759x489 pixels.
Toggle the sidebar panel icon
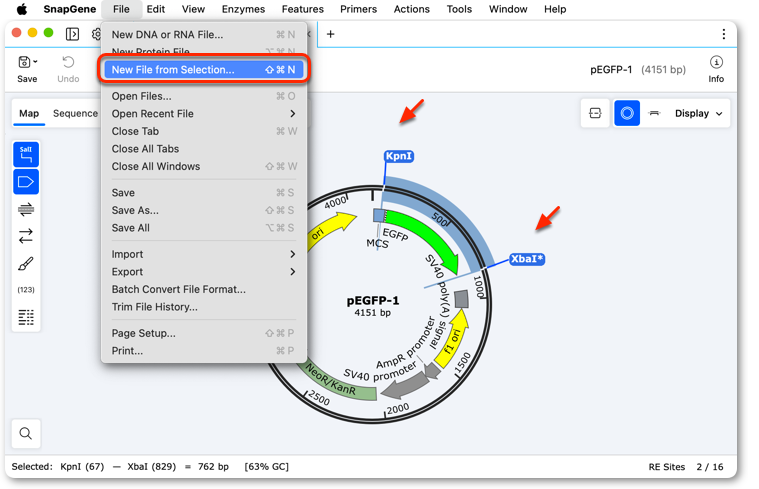tap(72, 34)
